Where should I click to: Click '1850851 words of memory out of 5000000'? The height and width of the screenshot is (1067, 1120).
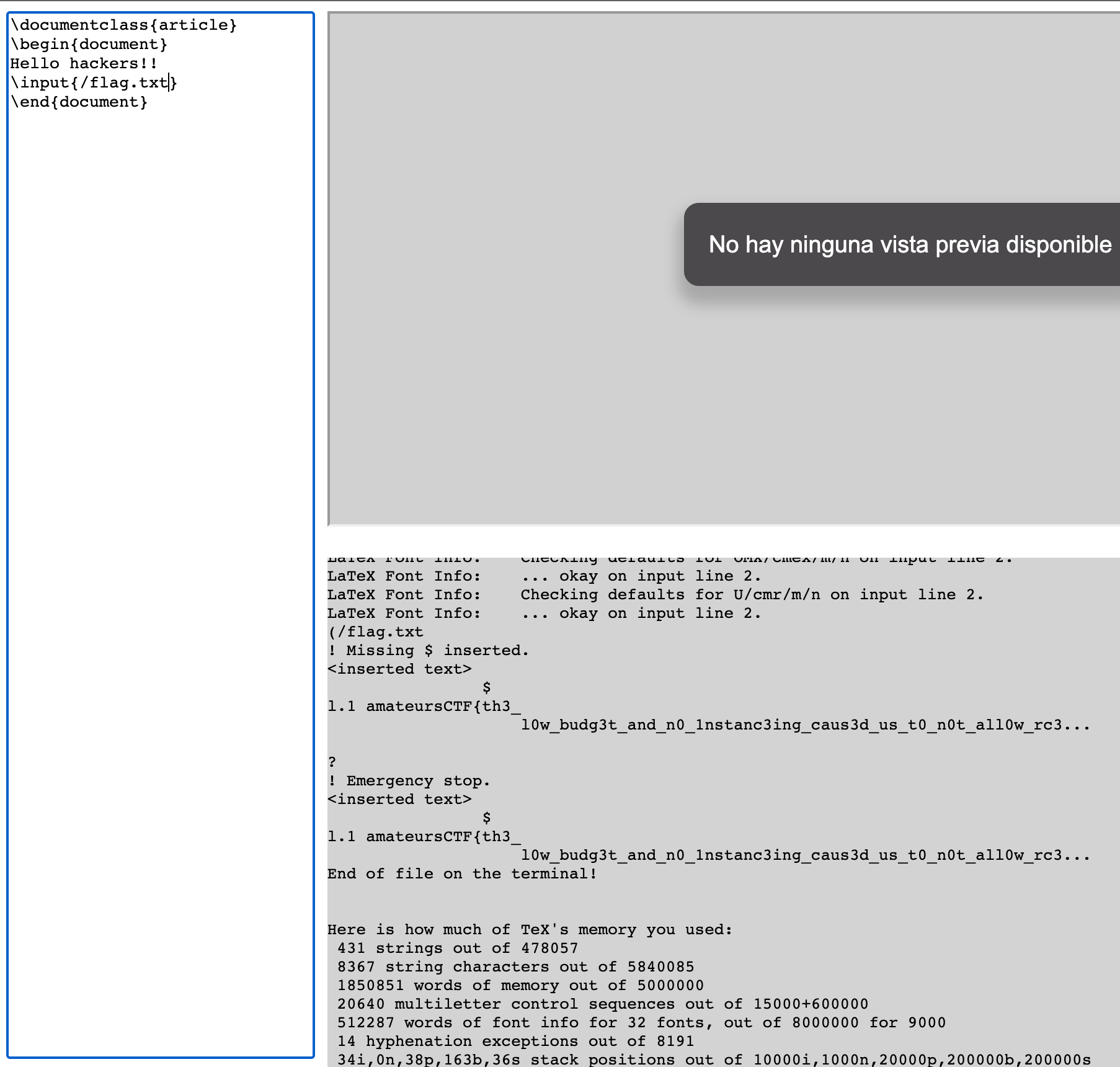[x=521, y=985]
